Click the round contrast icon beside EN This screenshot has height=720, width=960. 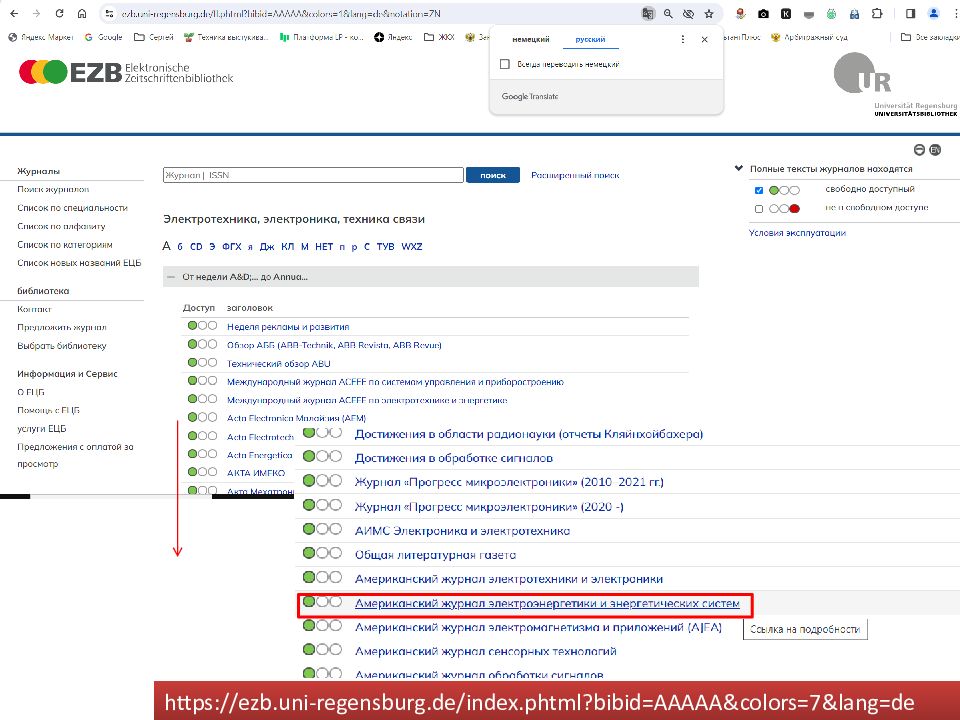(x=921, y=149)
